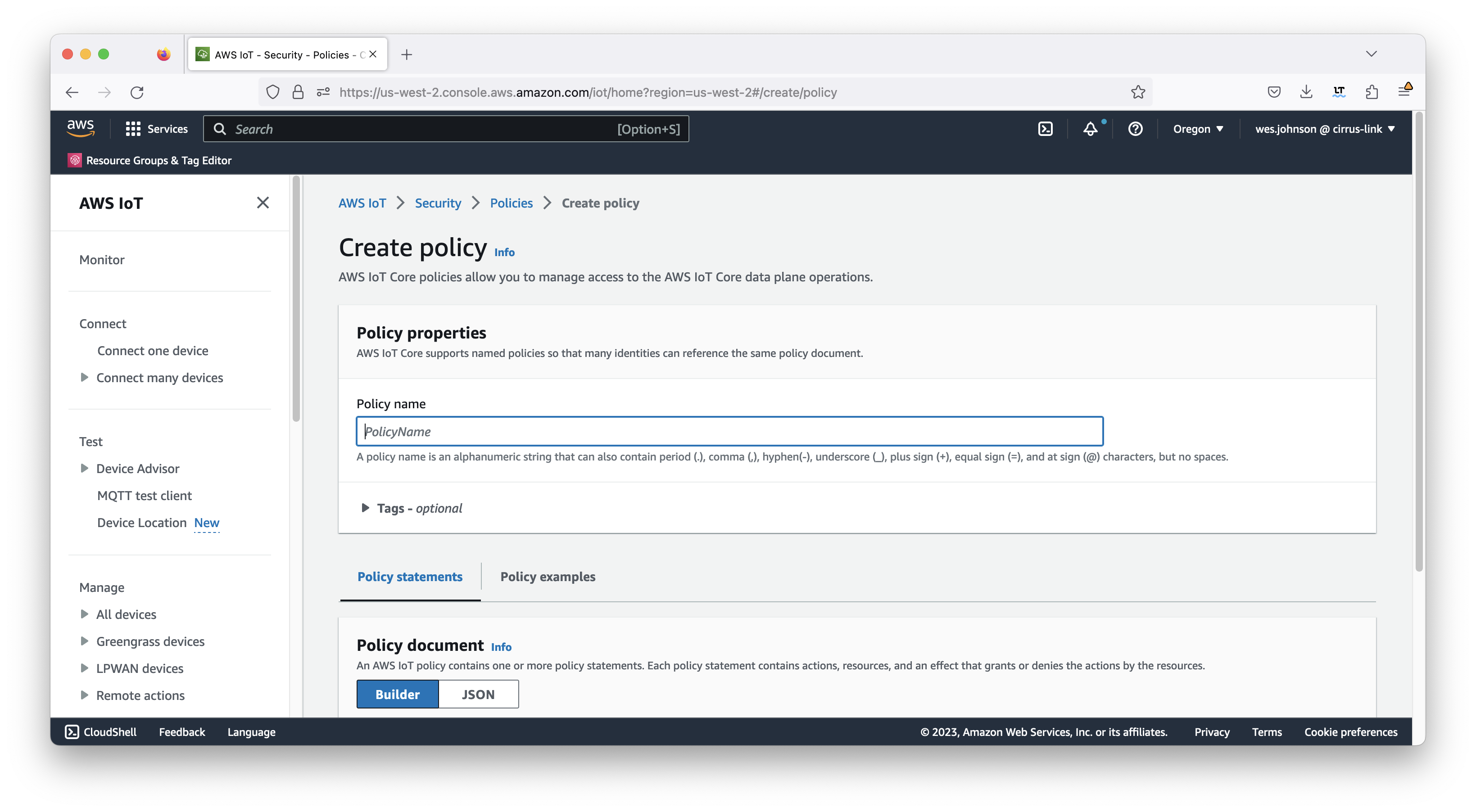
Task: Open the Firefox application menu
Action: (x=1404, y=91)
